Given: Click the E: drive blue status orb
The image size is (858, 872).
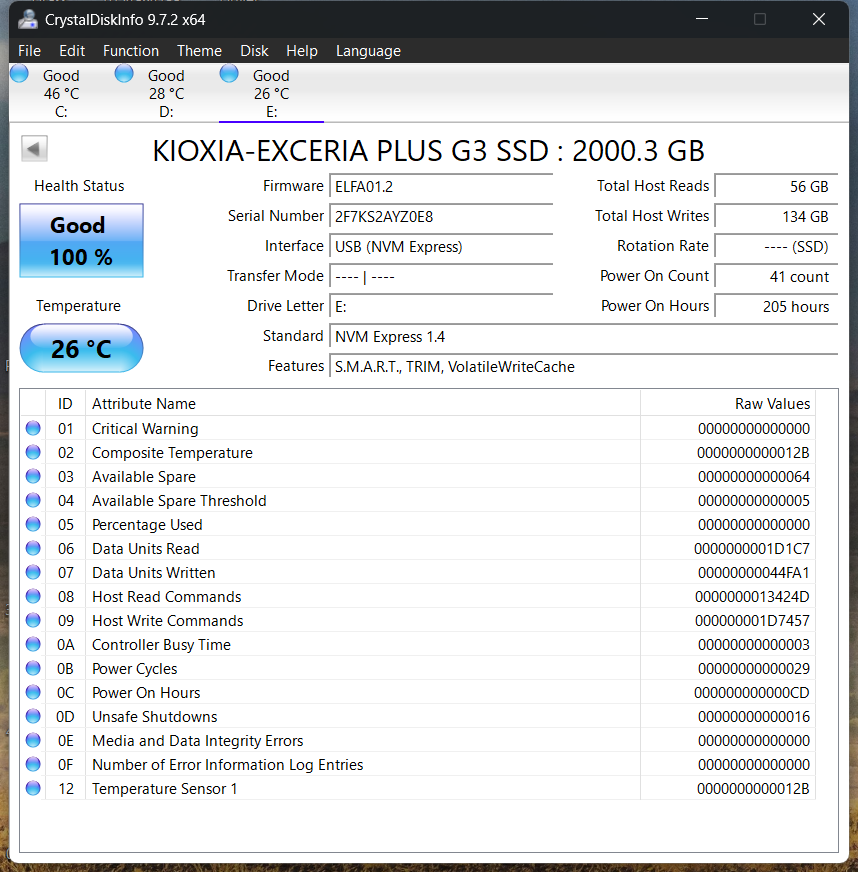Looking at the screenshot, I should 229,73.
